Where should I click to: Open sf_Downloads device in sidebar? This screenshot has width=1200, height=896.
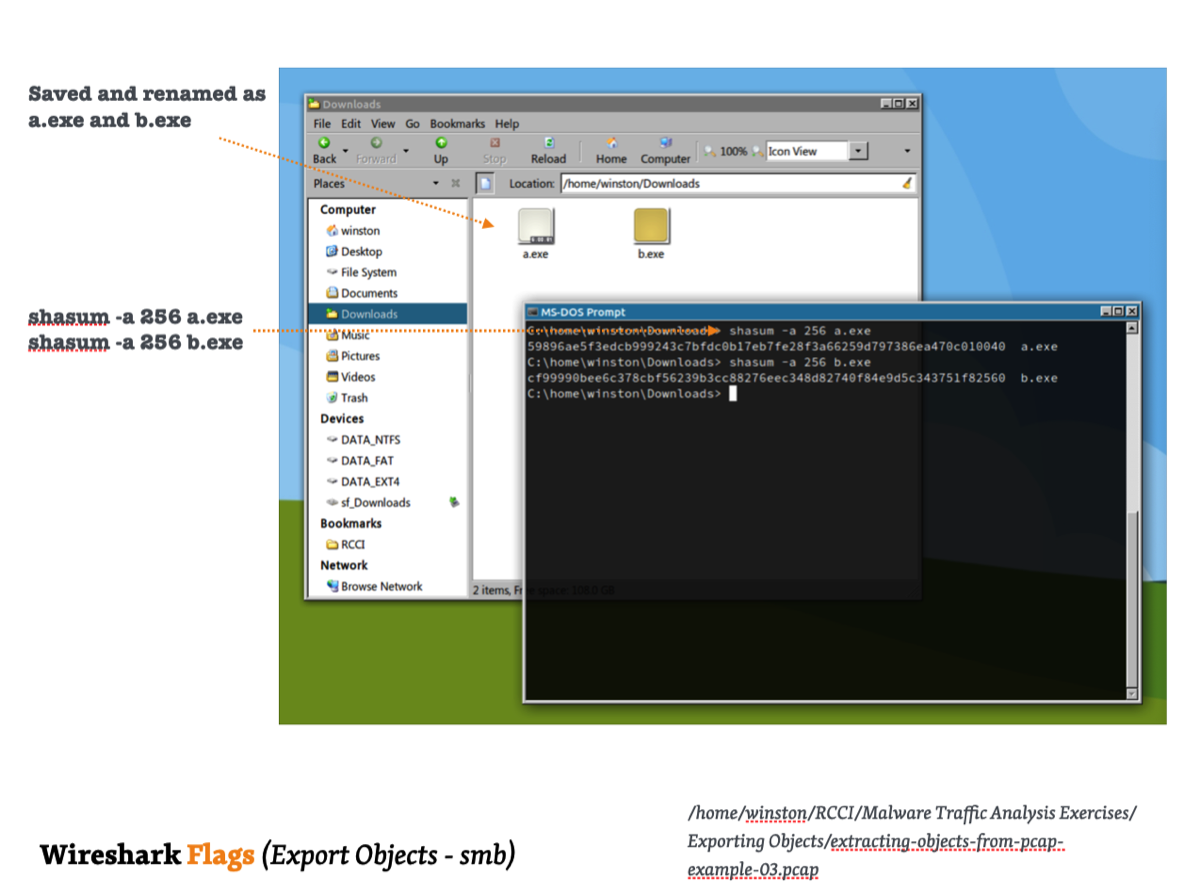point(375,502)
